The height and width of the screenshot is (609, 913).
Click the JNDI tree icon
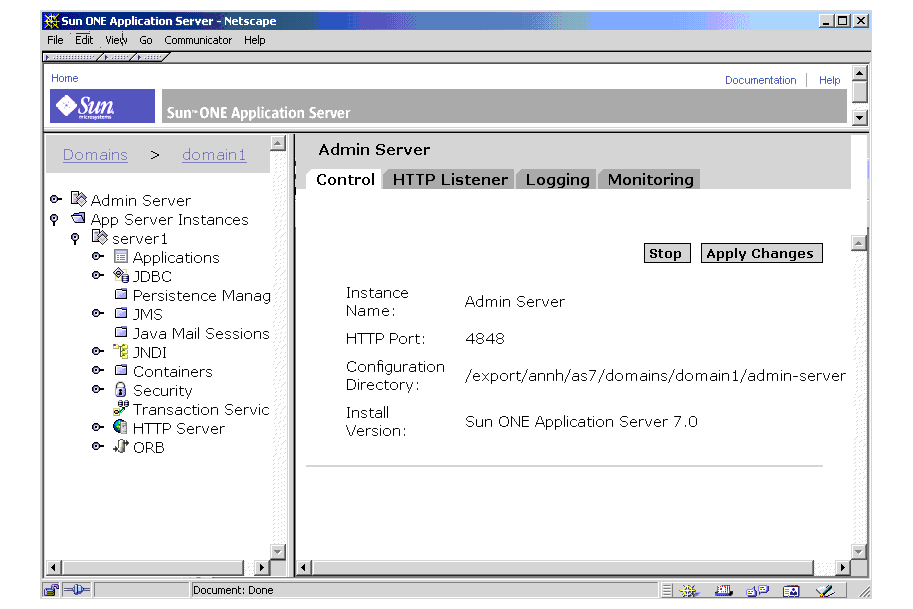click(x=121, y=351)
